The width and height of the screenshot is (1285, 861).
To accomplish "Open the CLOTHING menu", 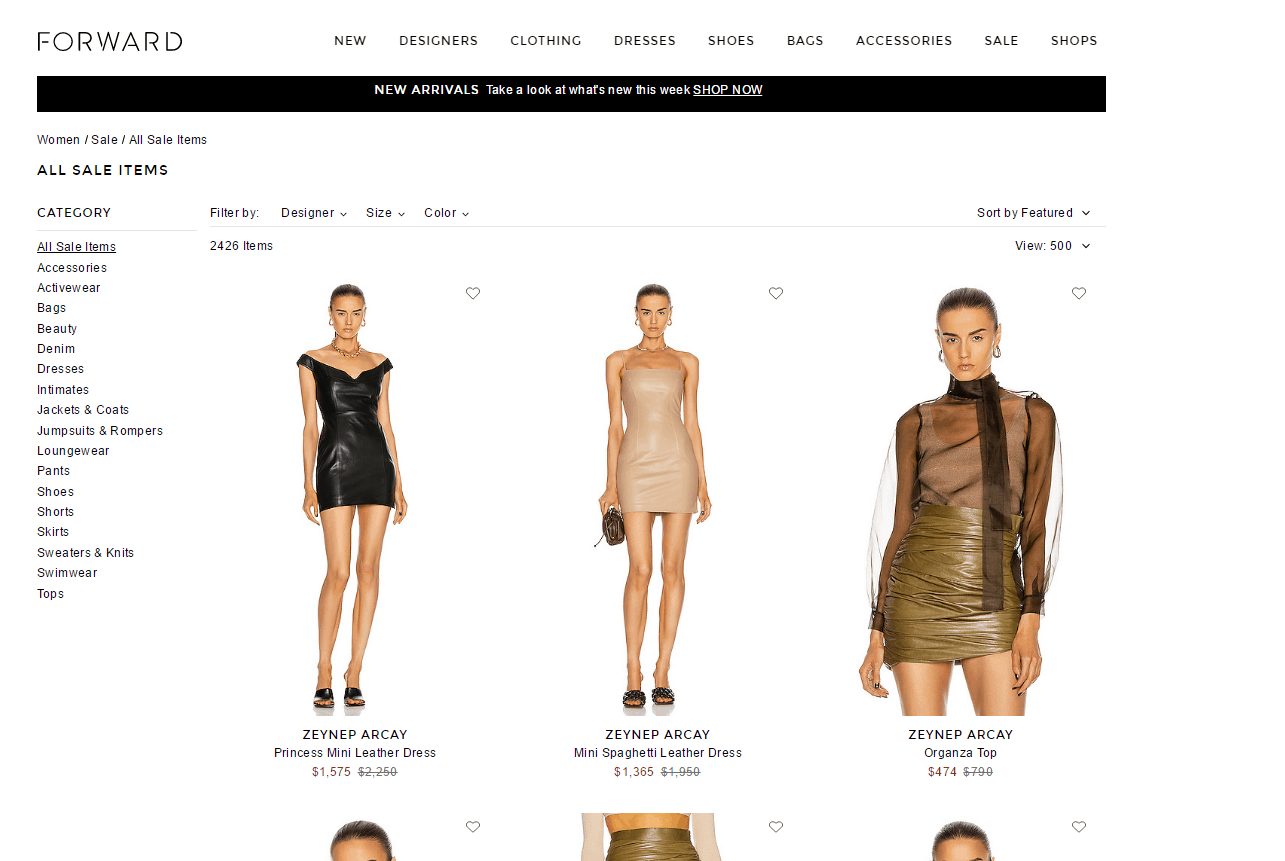I will [x=546, y=41].
